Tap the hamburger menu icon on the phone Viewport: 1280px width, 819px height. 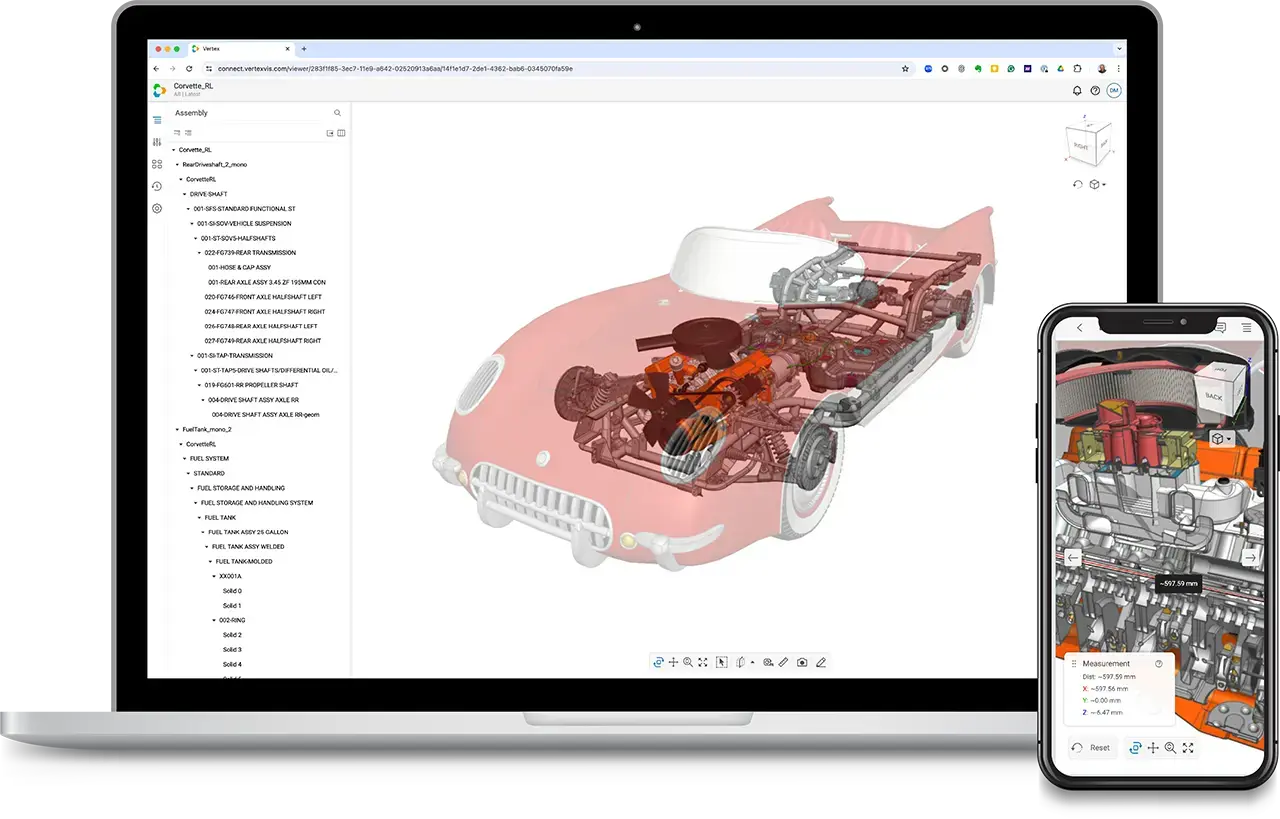click(x=1246, y=327)
